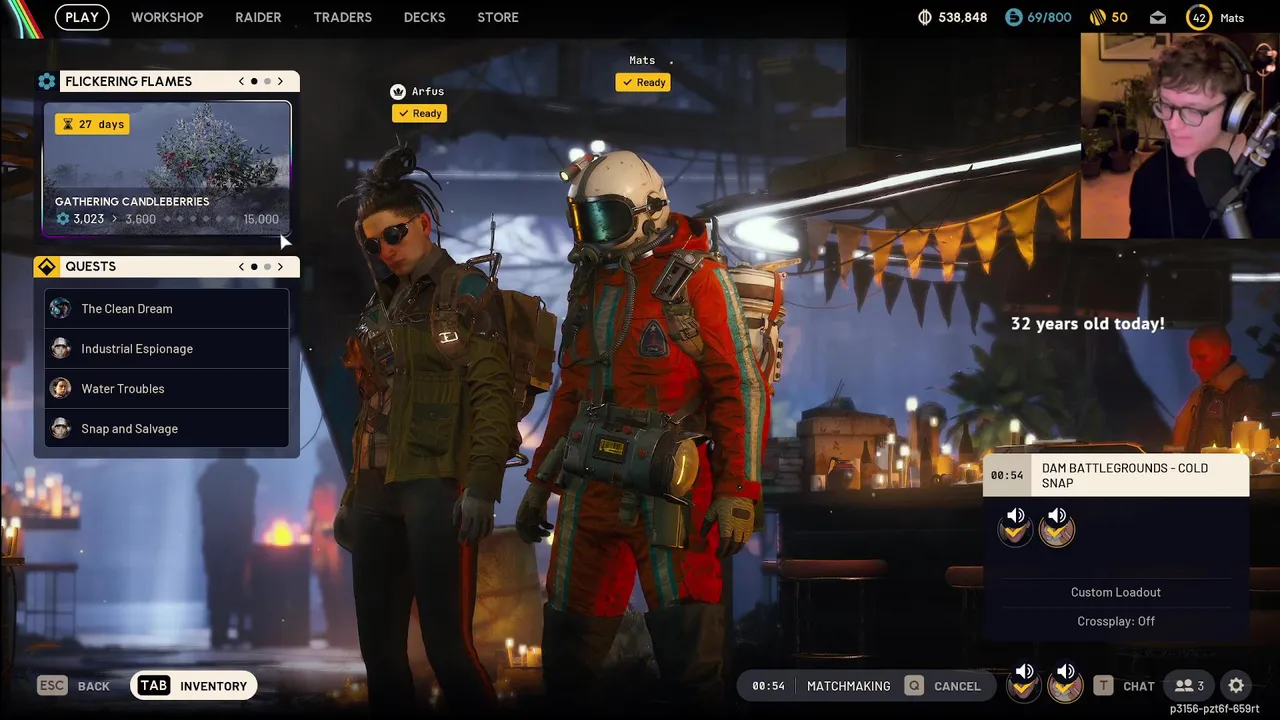Click the Arfus player emblem icon
Image resolution: width=1280 pixels, height=720 pixels.
pos(398,91)
